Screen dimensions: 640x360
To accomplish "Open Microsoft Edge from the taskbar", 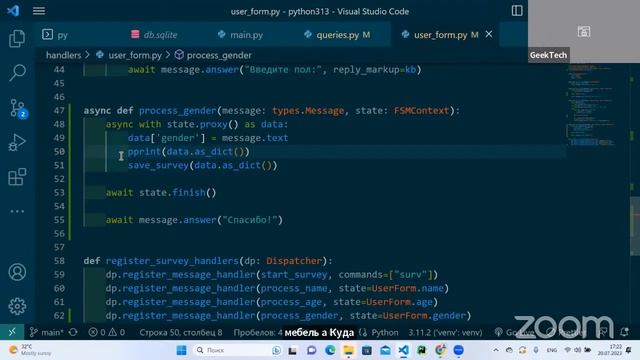I will coord(330,350).
